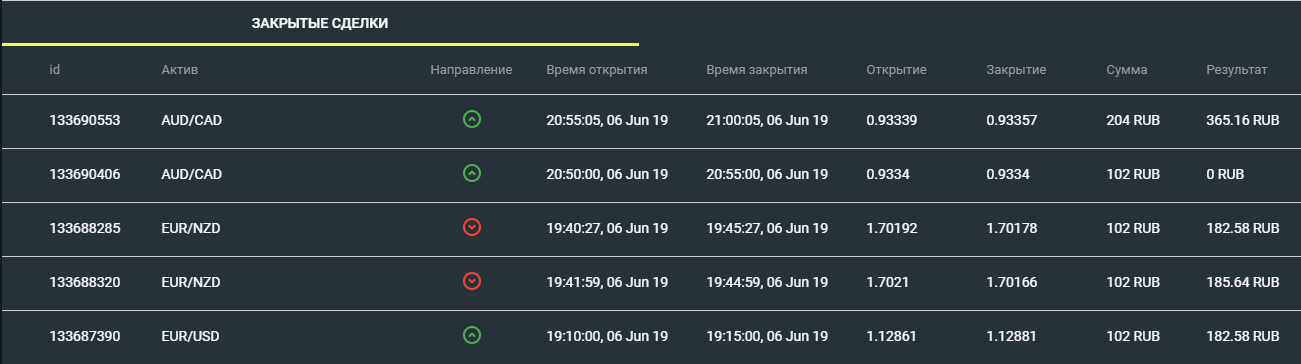Viewport: 1301px width, 364px height.
Task: Sort by the id column header
Action: 55,70
